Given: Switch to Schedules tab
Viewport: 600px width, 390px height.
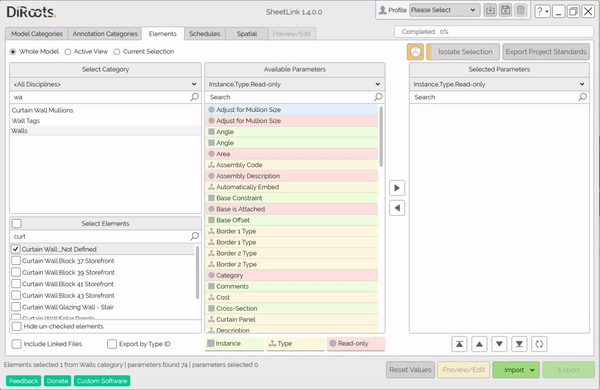Looking at the screenshot, I should coord(205,34).
